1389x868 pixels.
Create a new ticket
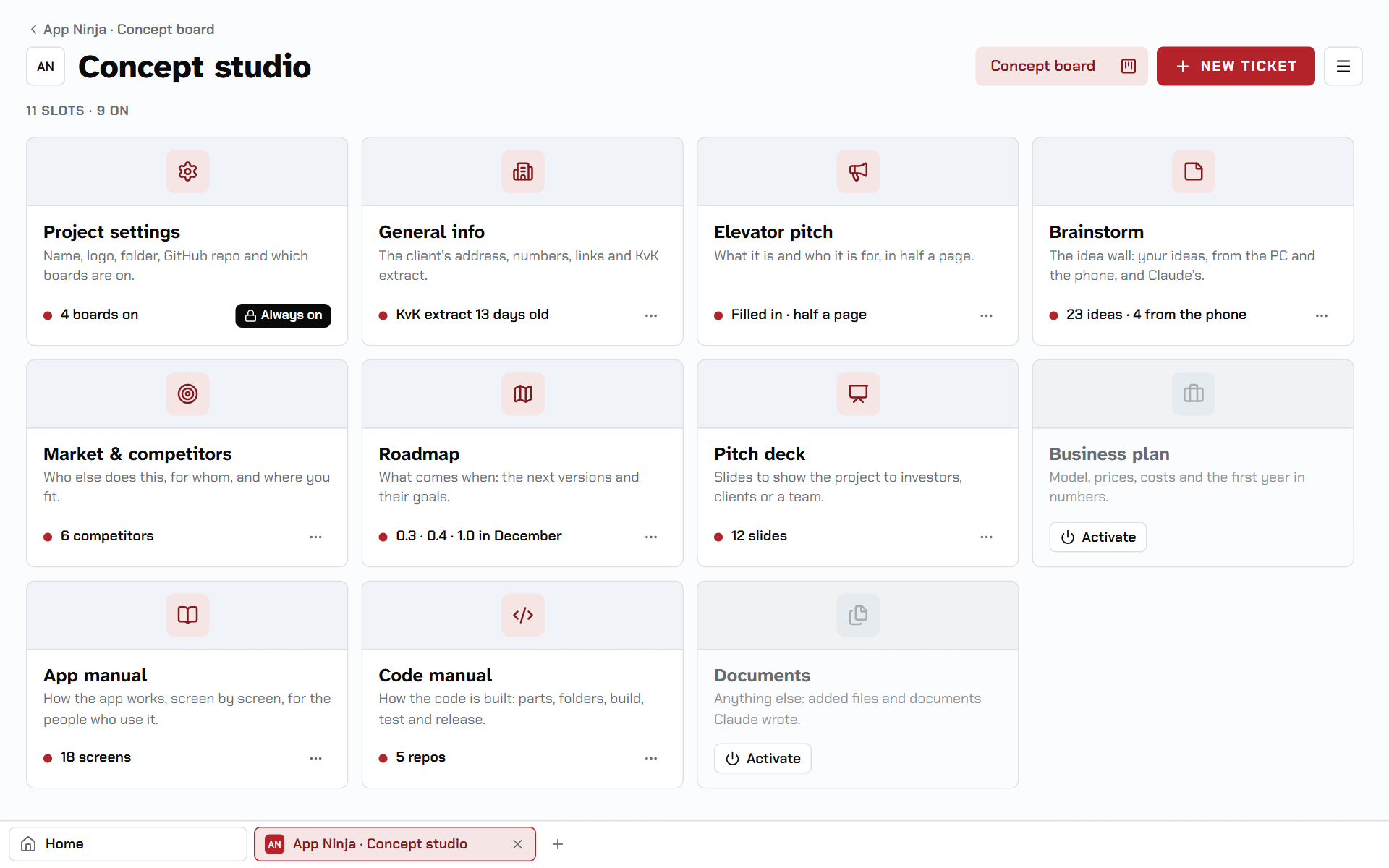click(1236, 67)
